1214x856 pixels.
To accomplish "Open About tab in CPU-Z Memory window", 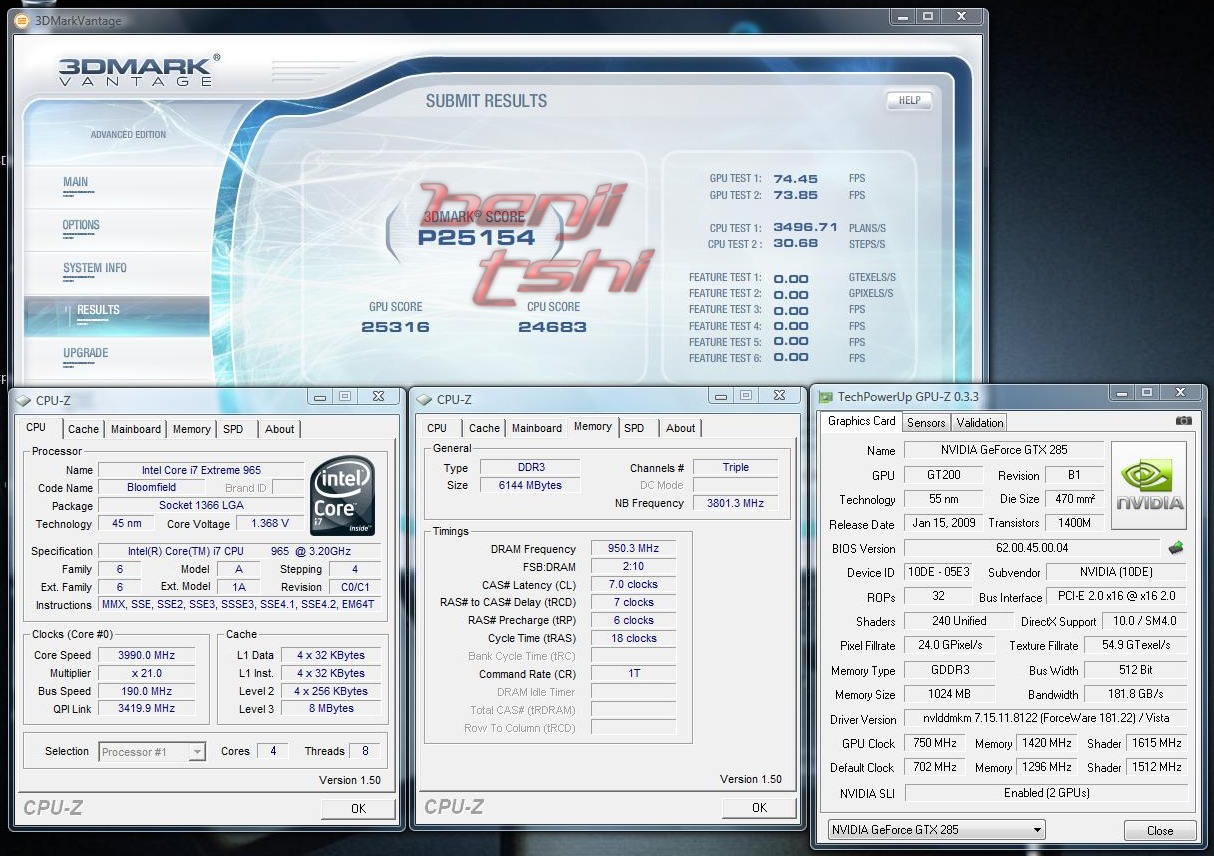I will [681, 428].
